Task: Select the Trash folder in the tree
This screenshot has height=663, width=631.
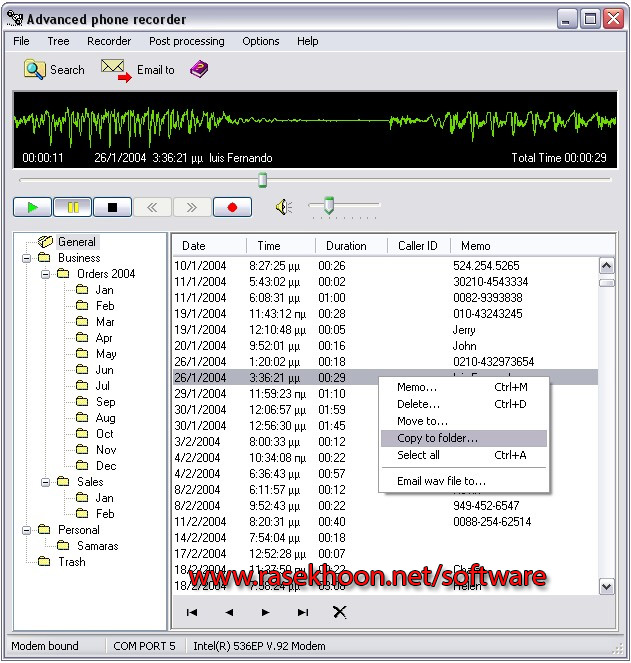Action: [x=62, y=562]
